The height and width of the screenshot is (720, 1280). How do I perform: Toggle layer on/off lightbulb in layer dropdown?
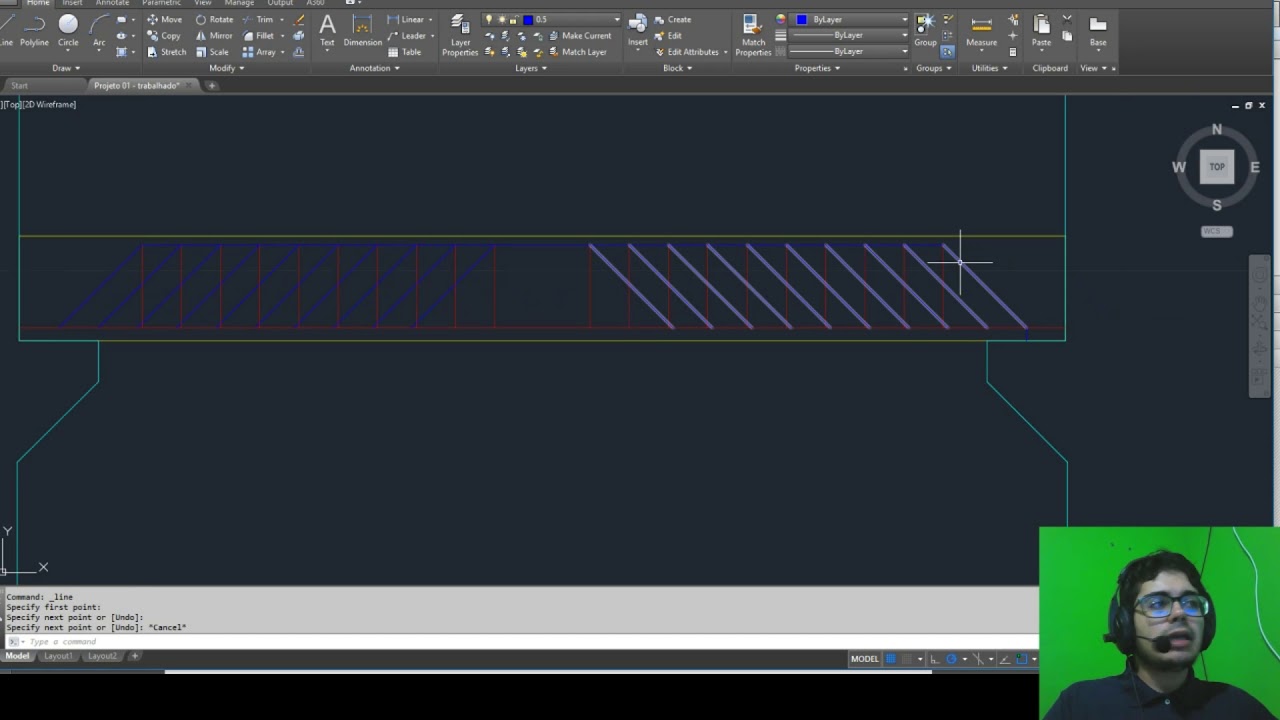coord(489,20)
